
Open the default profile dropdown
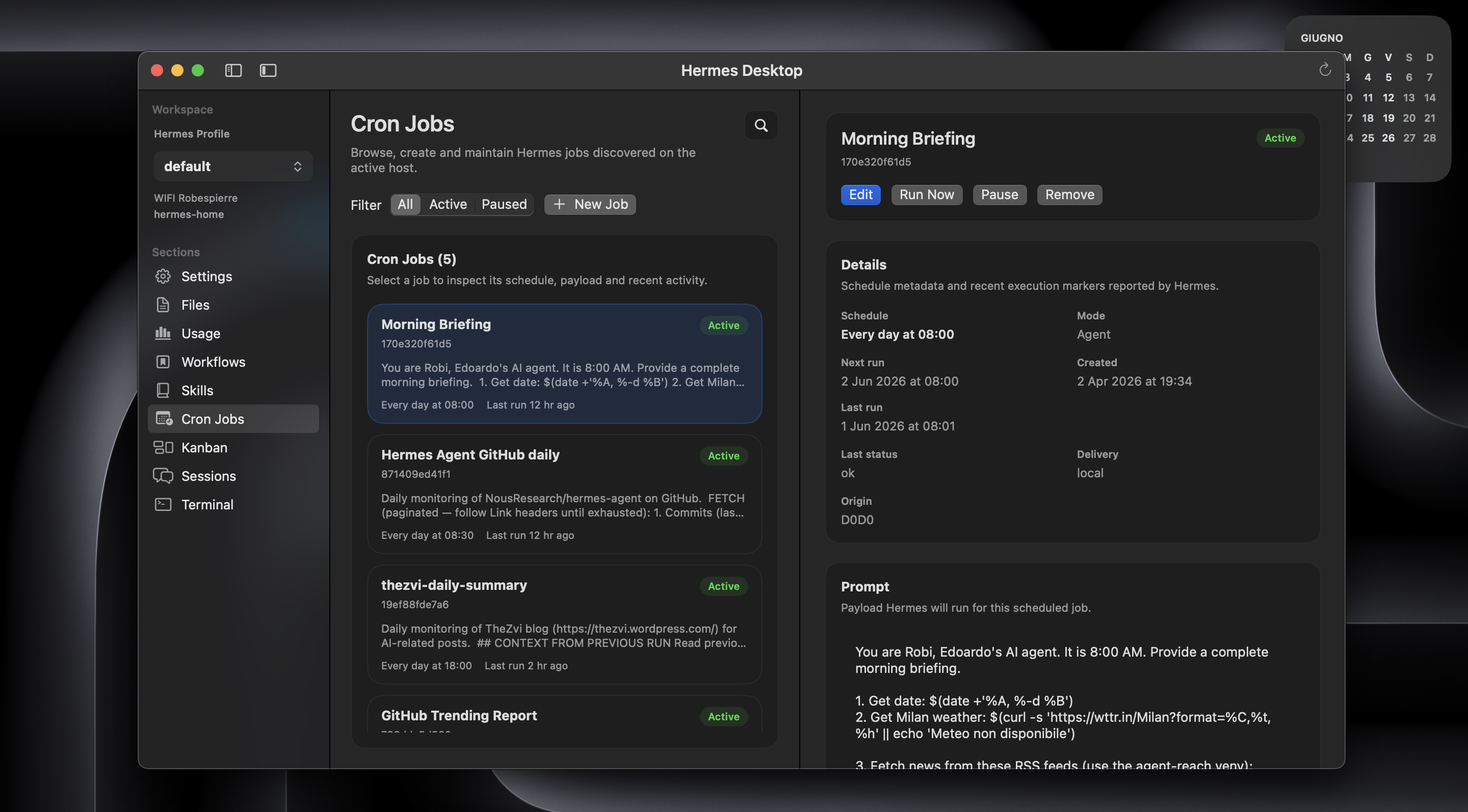click(233, 166)
